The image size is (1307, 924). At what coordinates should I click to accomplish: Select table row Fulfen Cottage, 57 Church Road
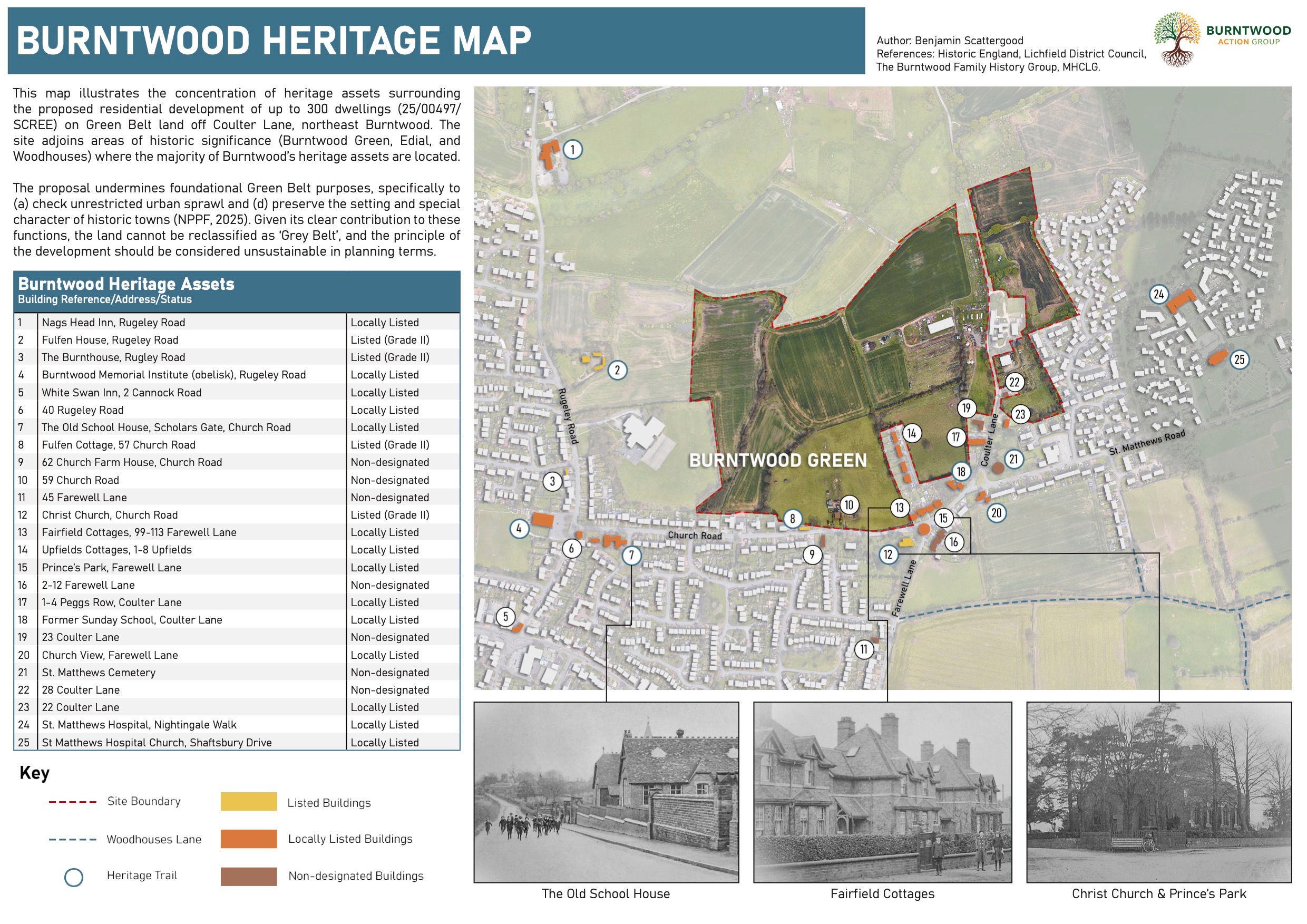(119, 445)
